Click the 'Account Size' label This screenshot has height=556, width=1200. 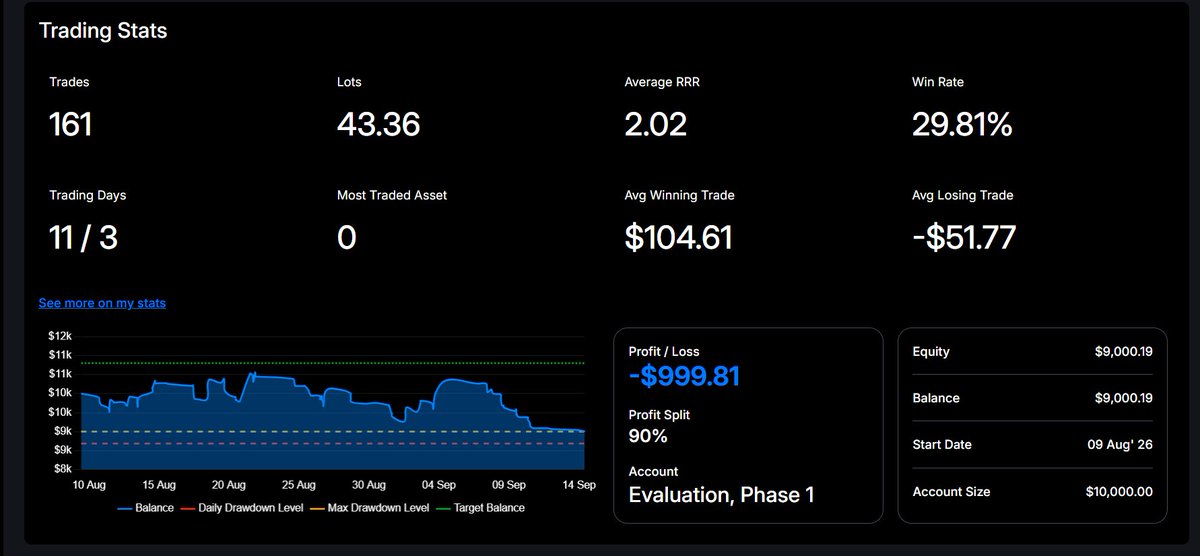[952, 492]
